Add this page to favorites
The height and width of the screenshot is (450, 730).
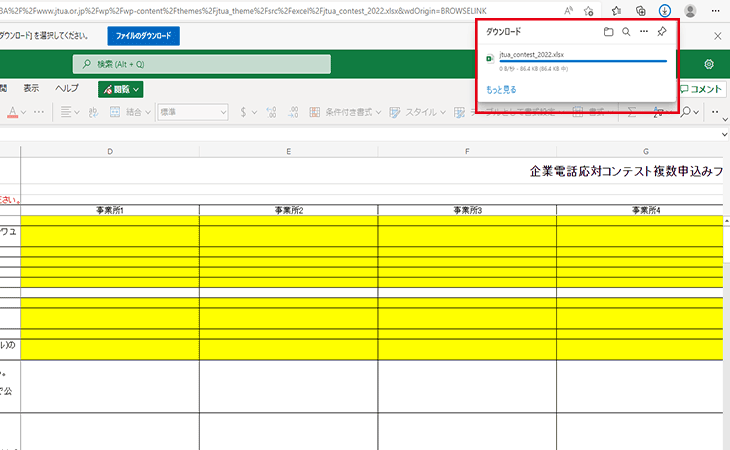[x=590, y=10]
